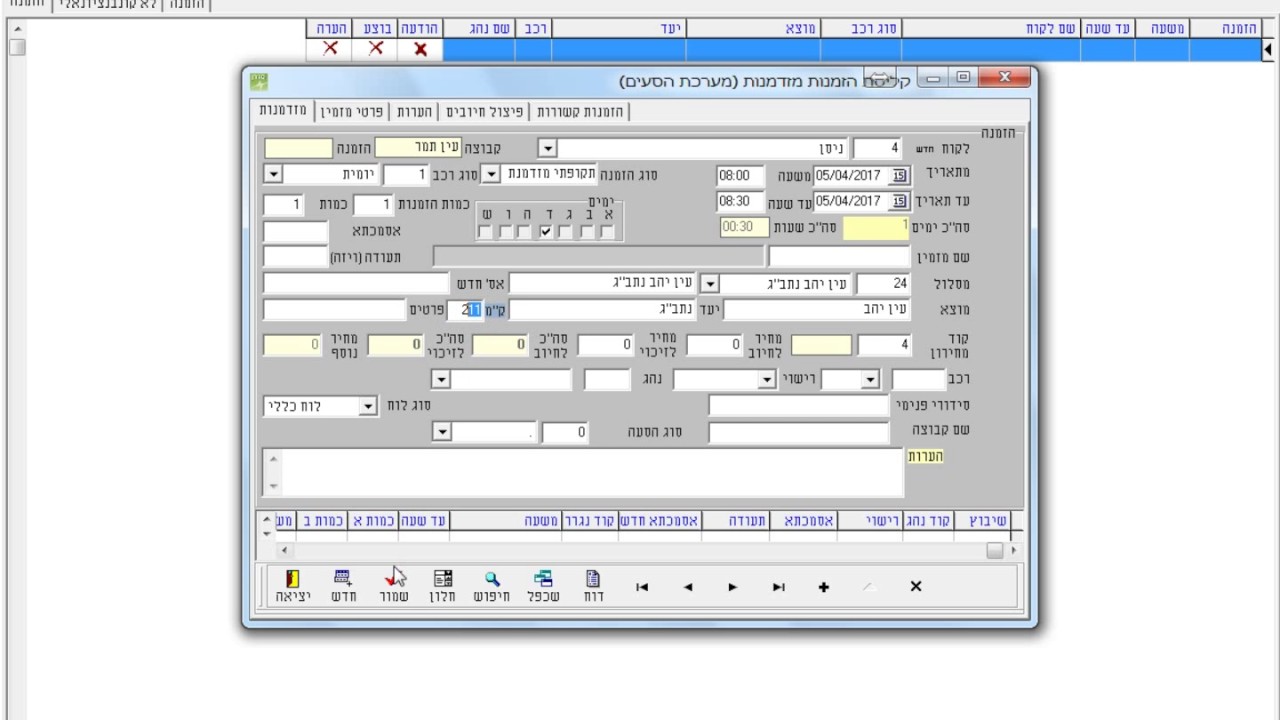Open the פיצול חיובים tab
Image resolution: width=1280 pixels, height=720 pixels.
click(x=485, y=112)
